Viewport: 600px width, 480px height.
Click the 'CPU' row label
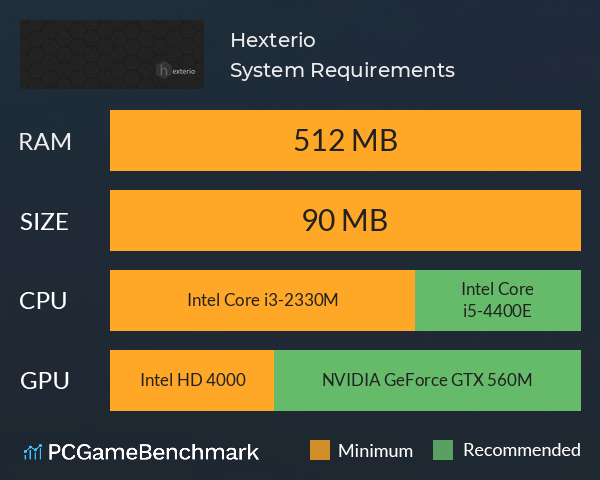coord(43,300)
